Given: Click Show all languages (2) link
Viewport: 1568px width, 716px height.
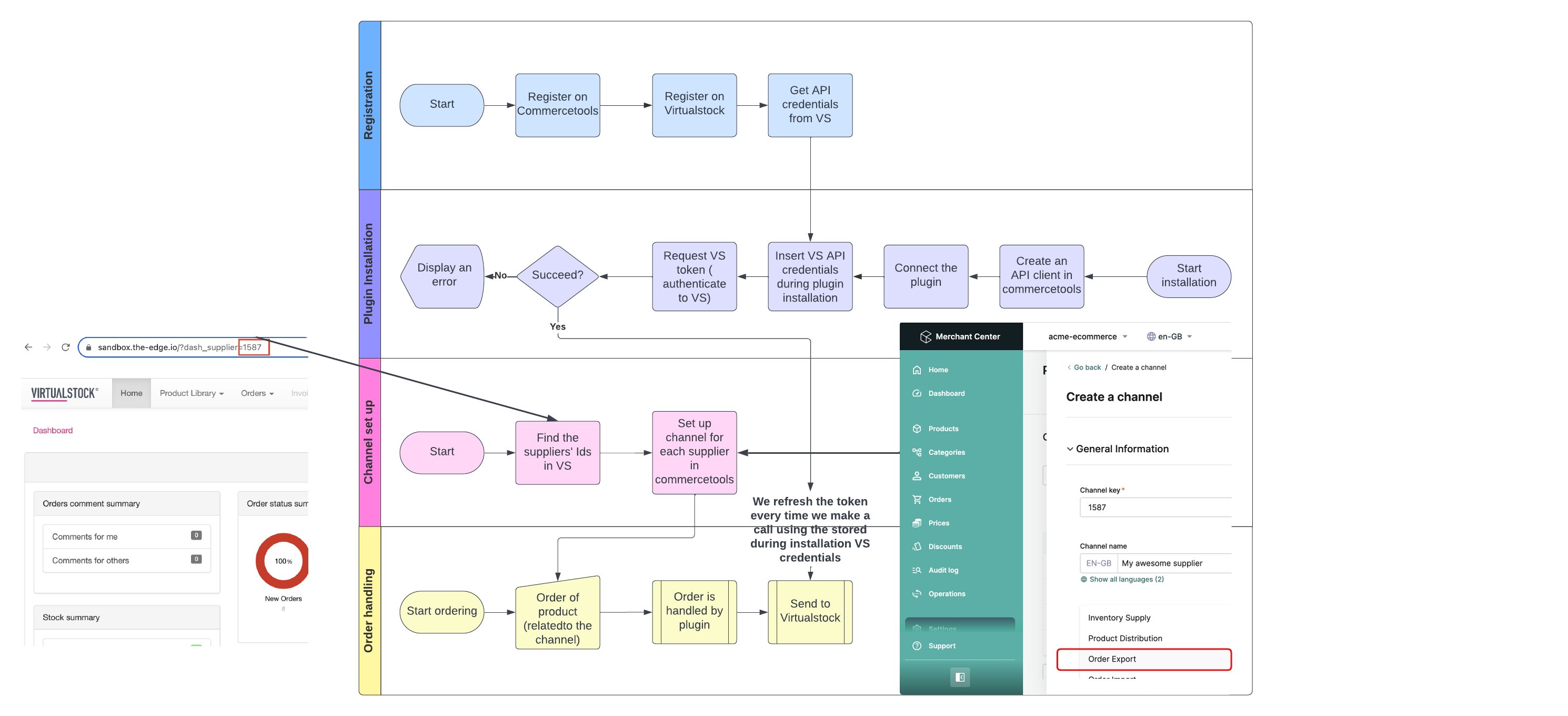Looking at the screenshot, I should tap(1126, 580).
